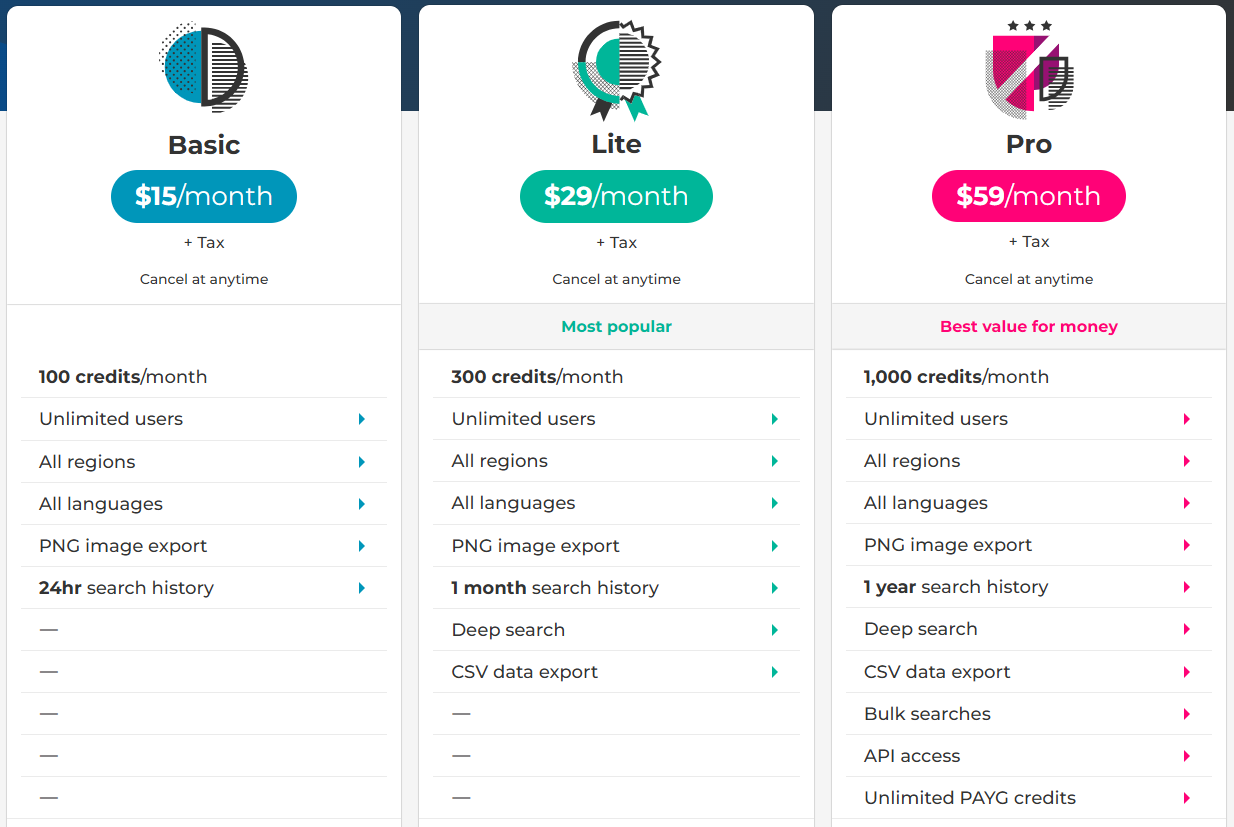Screen dimensions: 1234x827
Task: Expand API access arrow in Pro plan
Action: click(1187, 756)
